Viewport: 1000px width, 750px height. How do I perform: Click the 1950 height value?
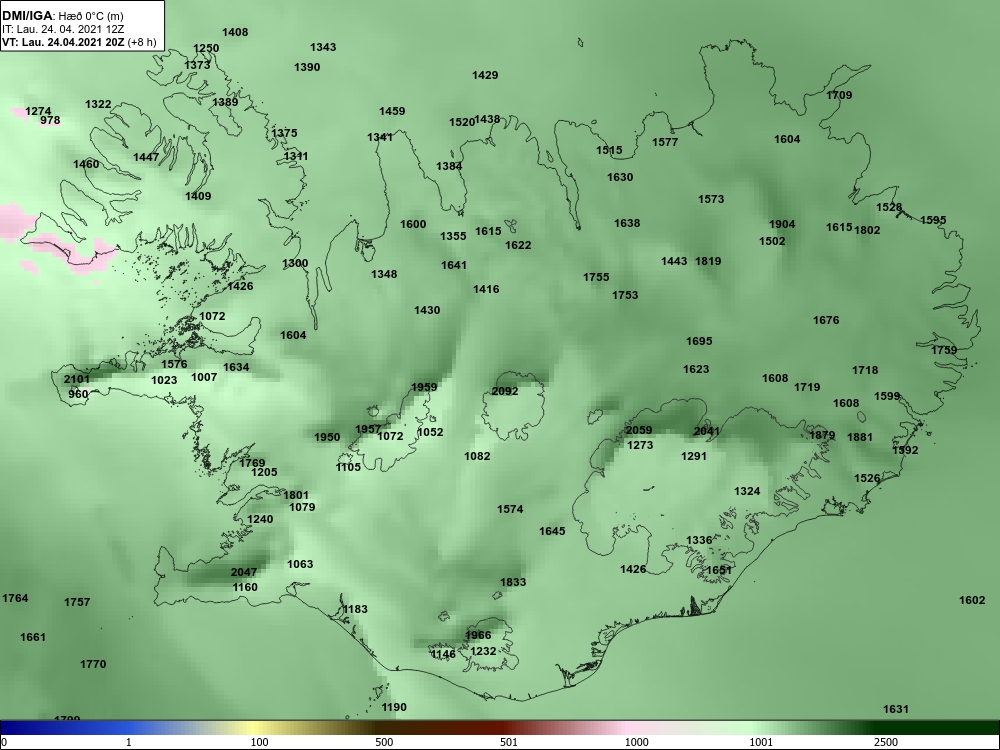tap(327, 438)
